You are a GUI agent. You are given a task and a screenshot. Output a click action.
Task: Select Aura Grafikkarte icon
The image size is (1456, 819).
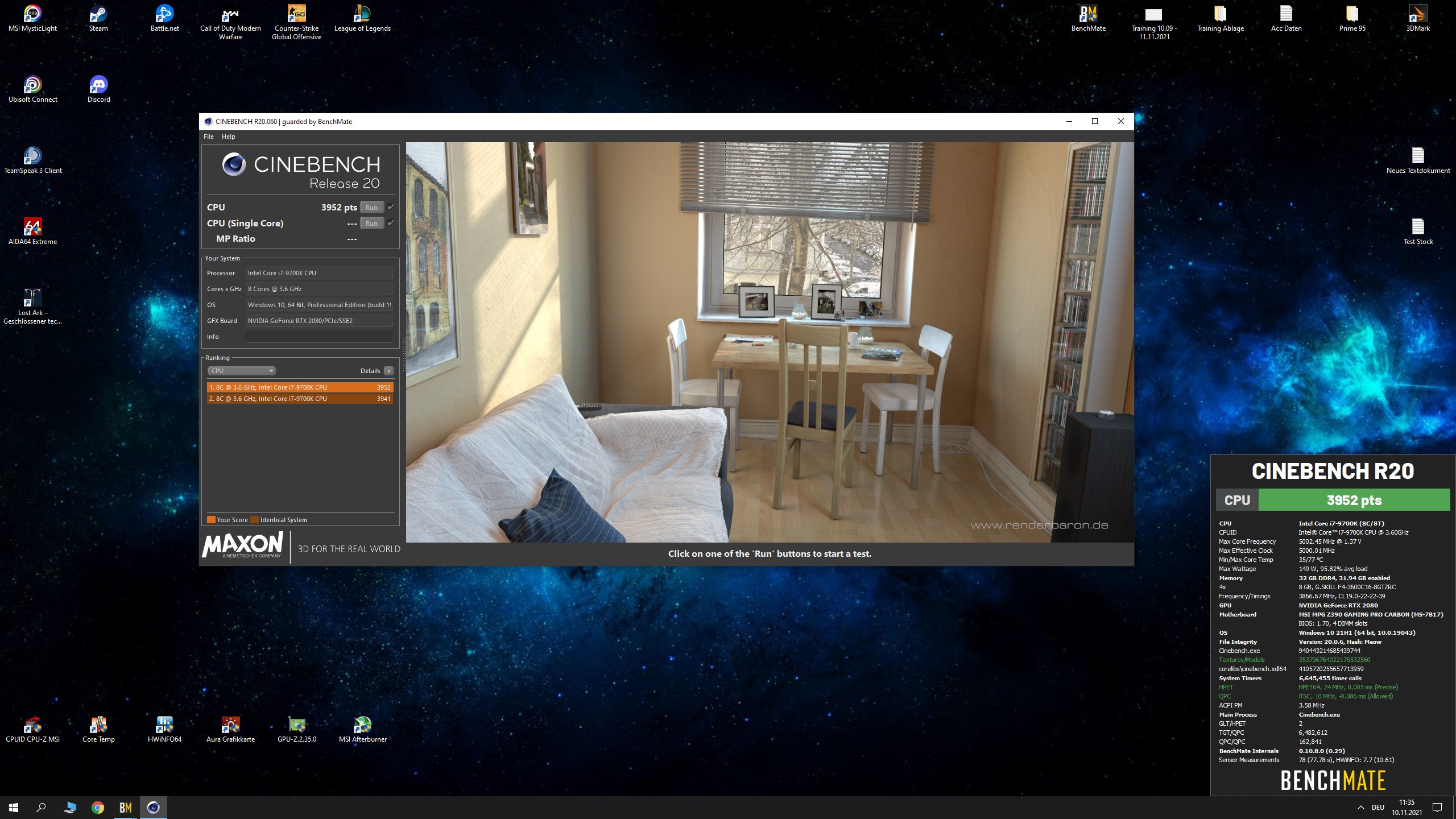pos(230,729)
